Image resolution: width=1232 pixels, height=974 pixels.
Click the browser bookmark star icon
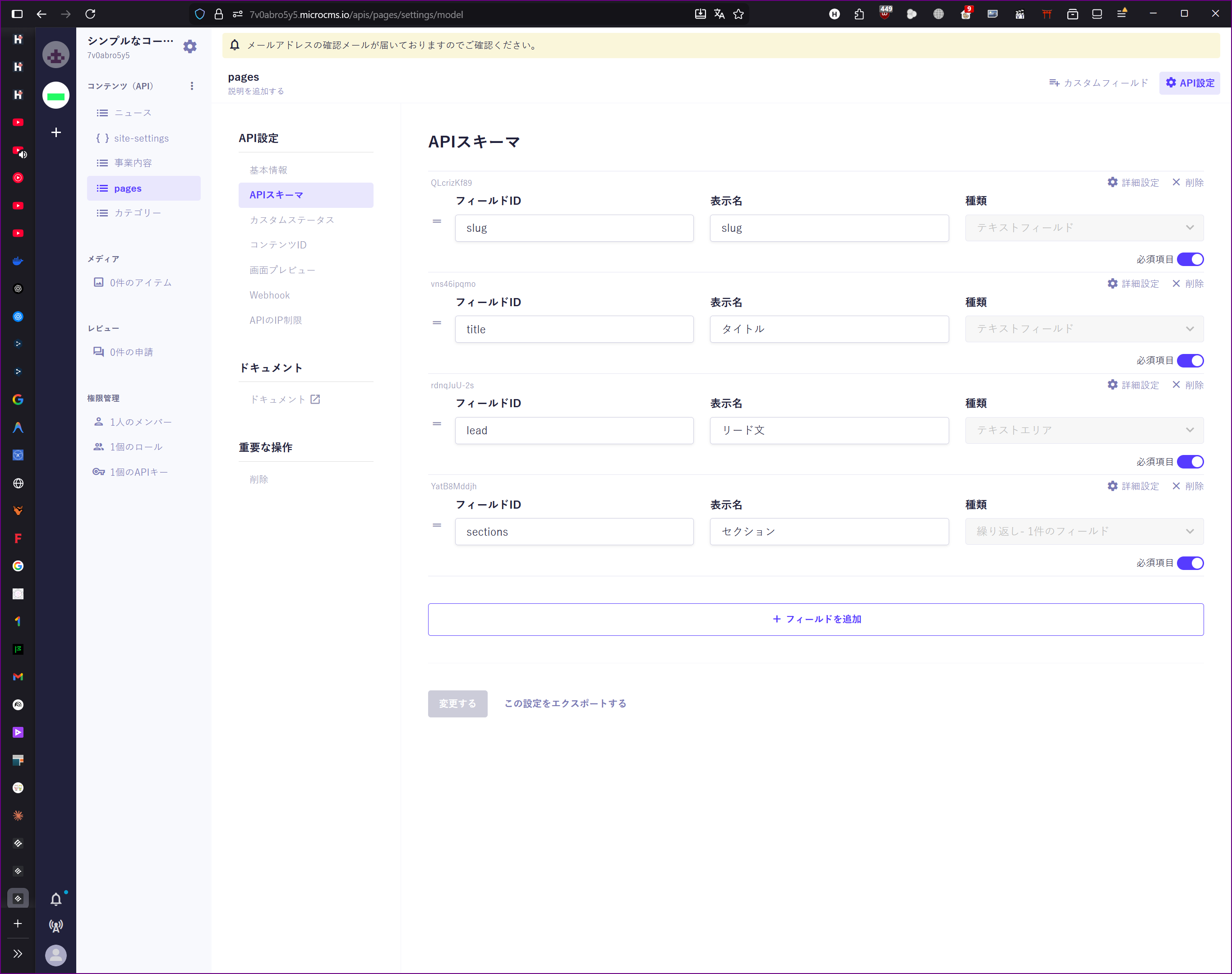click(x=738, y=14)
